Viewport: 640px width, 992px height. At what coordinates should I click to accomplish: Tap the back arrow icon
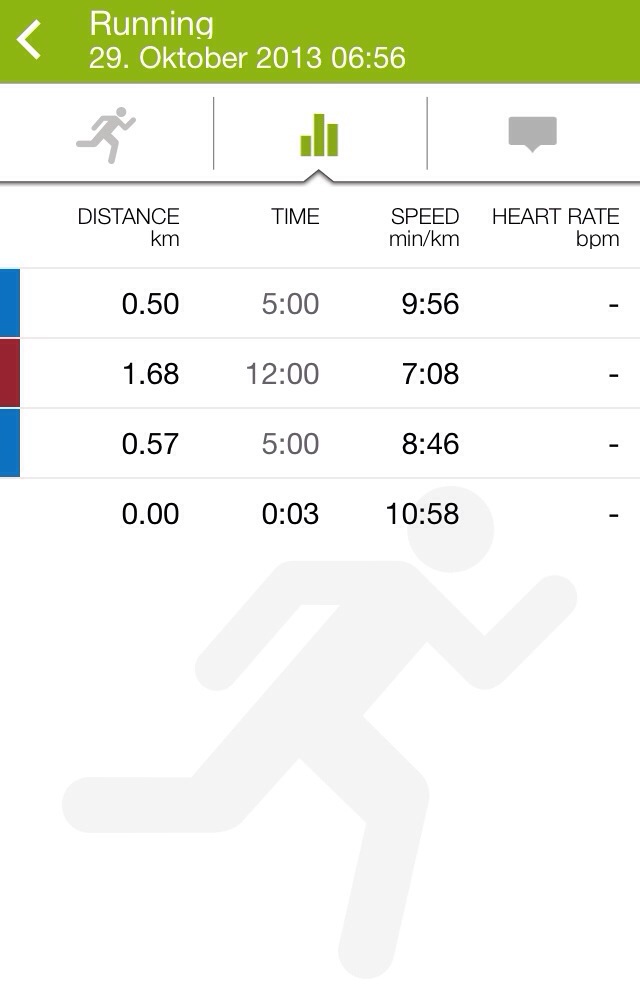(x=30, y=41)
